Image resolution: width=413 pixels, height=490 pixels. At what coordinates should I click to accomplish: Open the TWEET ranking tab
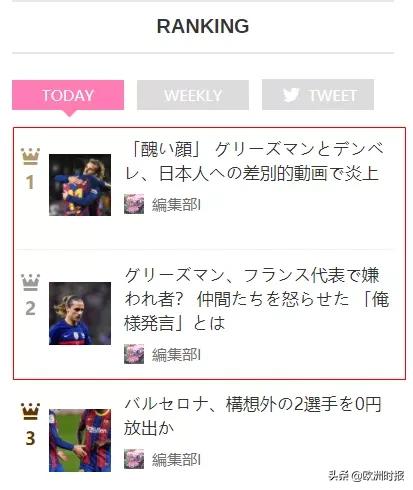click(318, 95)
